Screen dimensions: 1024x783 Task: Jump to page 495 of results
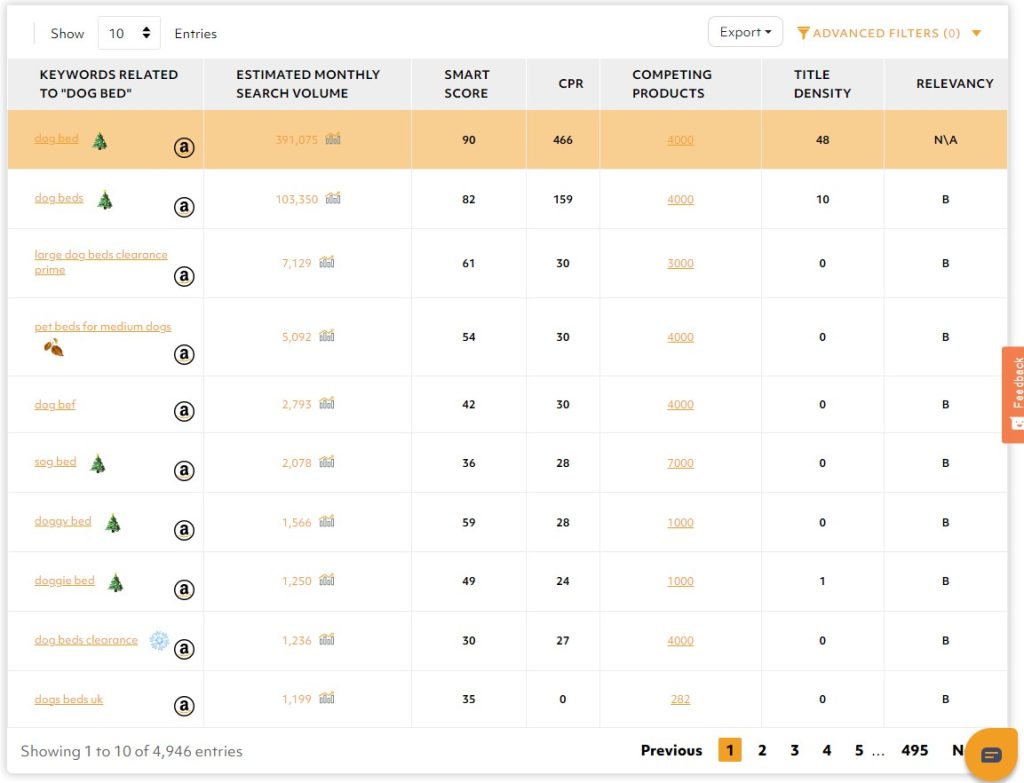(914, 750)
